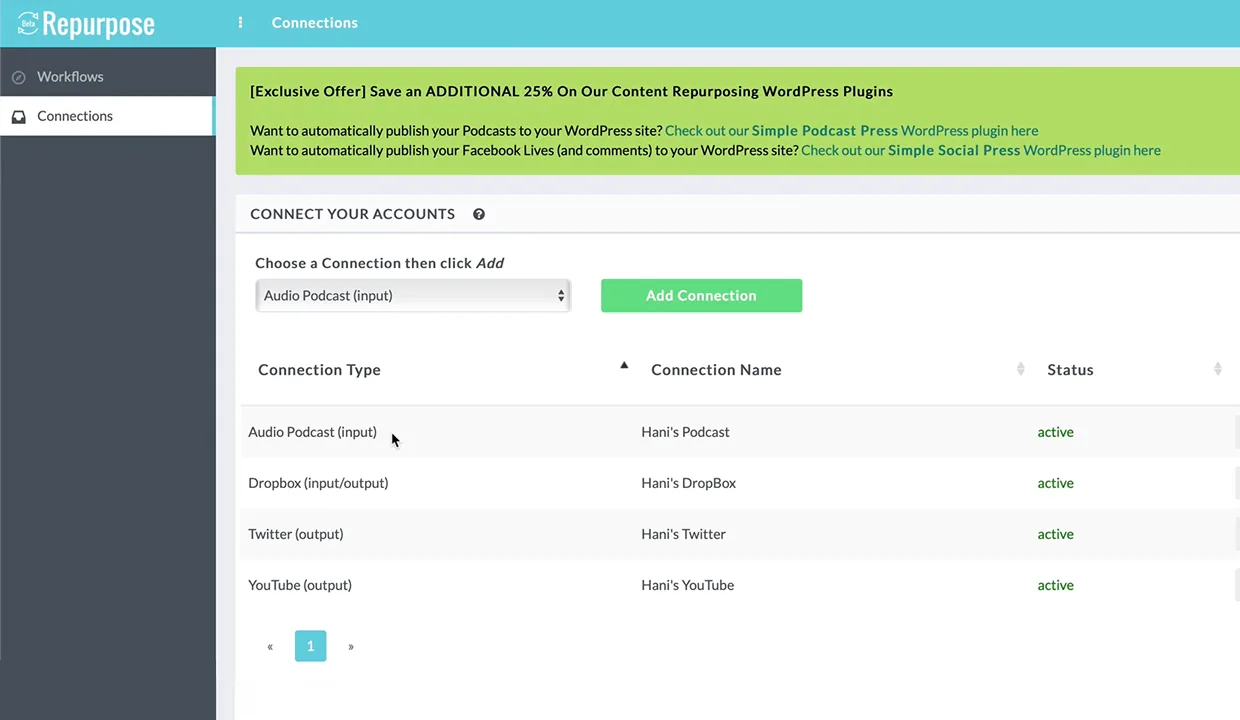Open the three-dot menu beside Connections title
Image resolution: width=1240 pixels, height=720 pixels.
[x=240, y=22]
